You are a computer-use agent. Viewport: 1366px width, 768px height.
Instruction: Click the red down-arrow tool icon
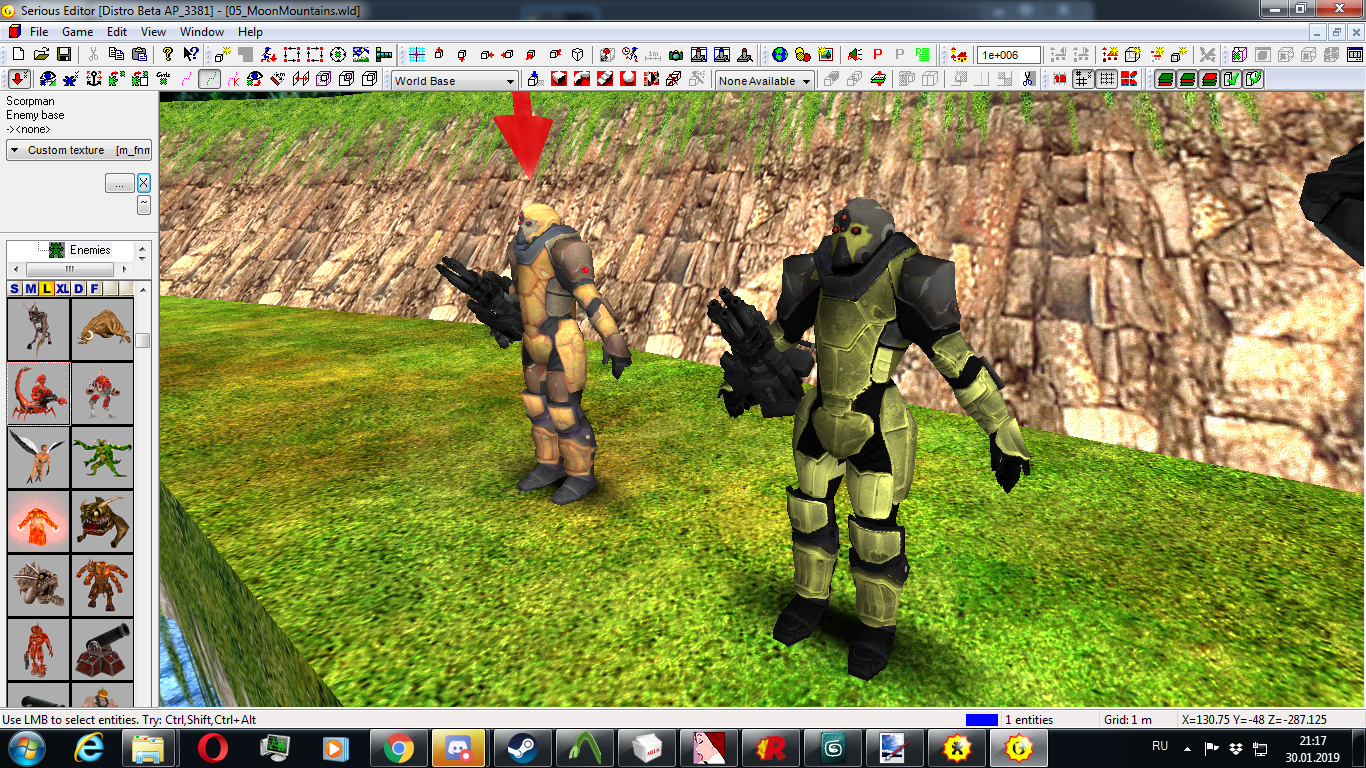click(19, 79)
